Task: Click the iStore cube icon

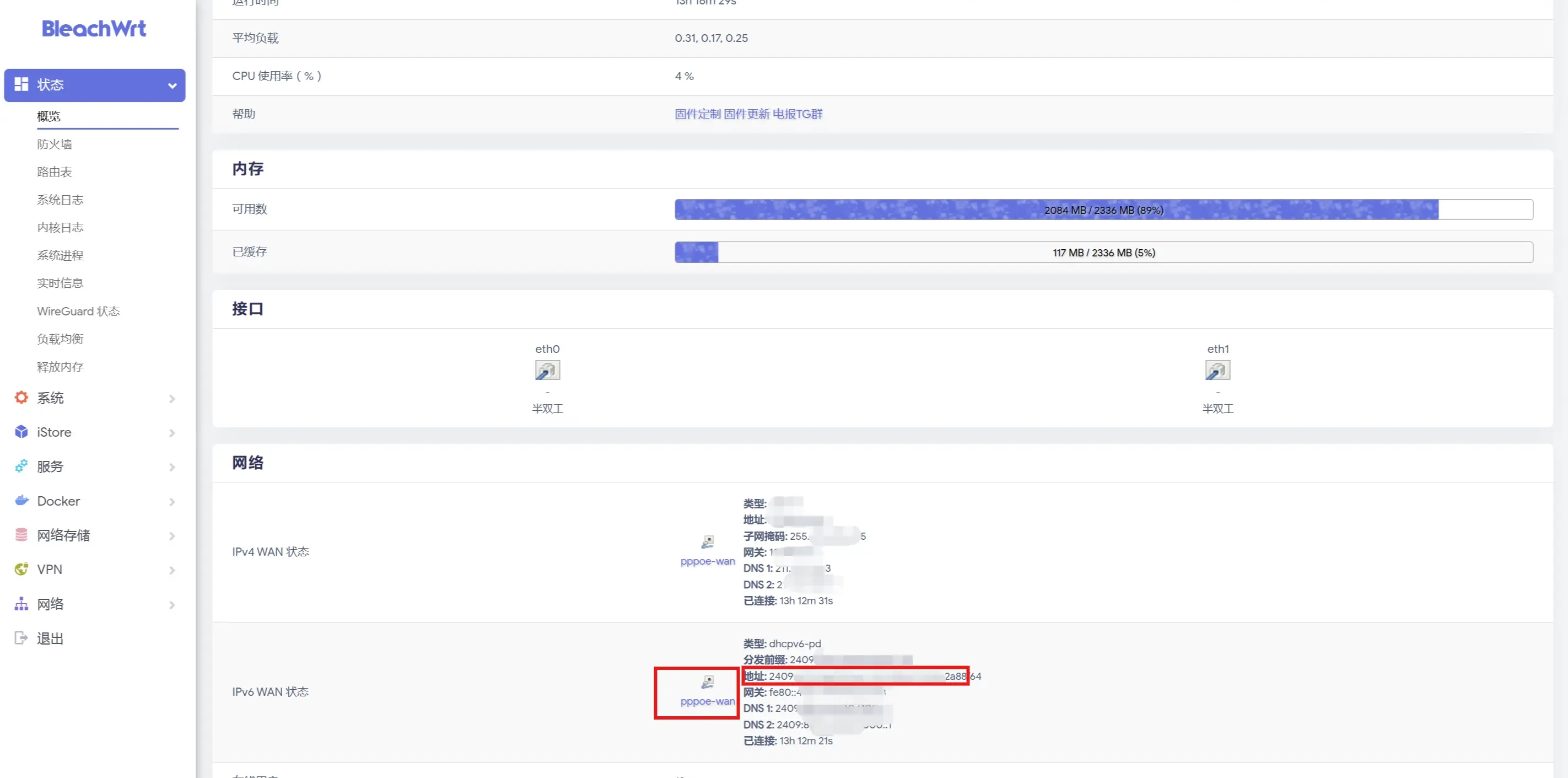Action: click(x=21, y=432)
